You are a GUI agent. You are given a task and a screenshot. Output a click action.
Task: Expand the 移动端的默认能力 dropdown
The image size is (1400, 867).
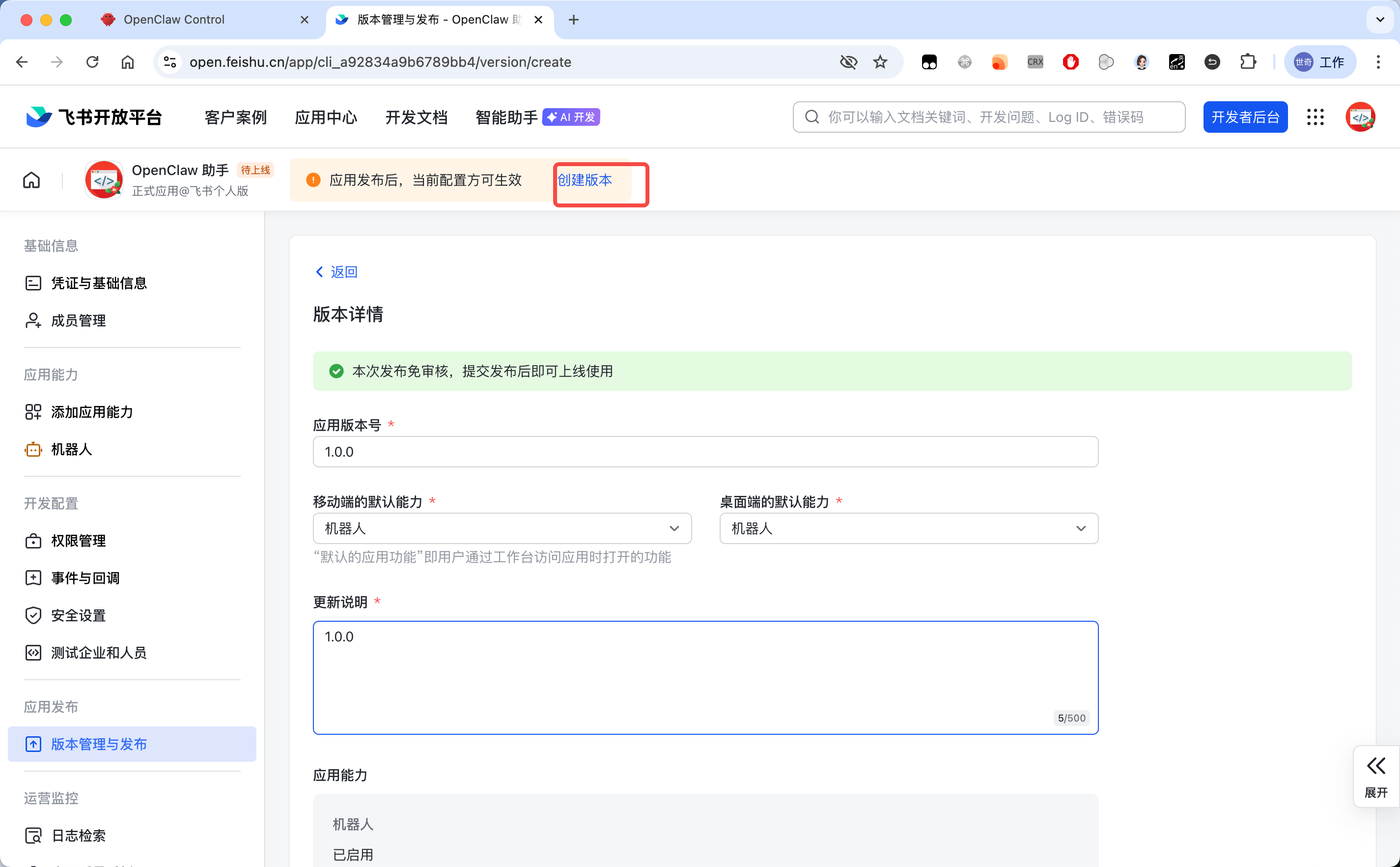click(x=674, y=528)
